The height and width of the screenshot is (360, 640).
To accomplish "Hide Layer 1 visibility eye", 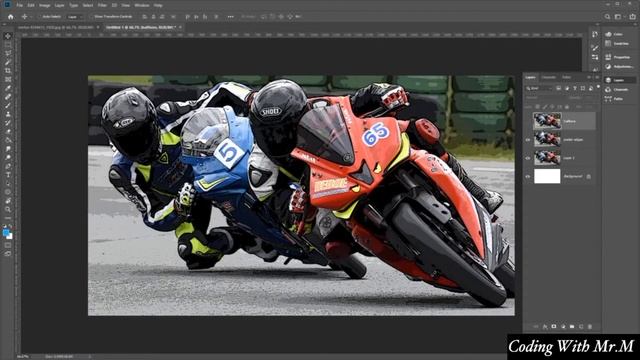I will pos(528,158).
